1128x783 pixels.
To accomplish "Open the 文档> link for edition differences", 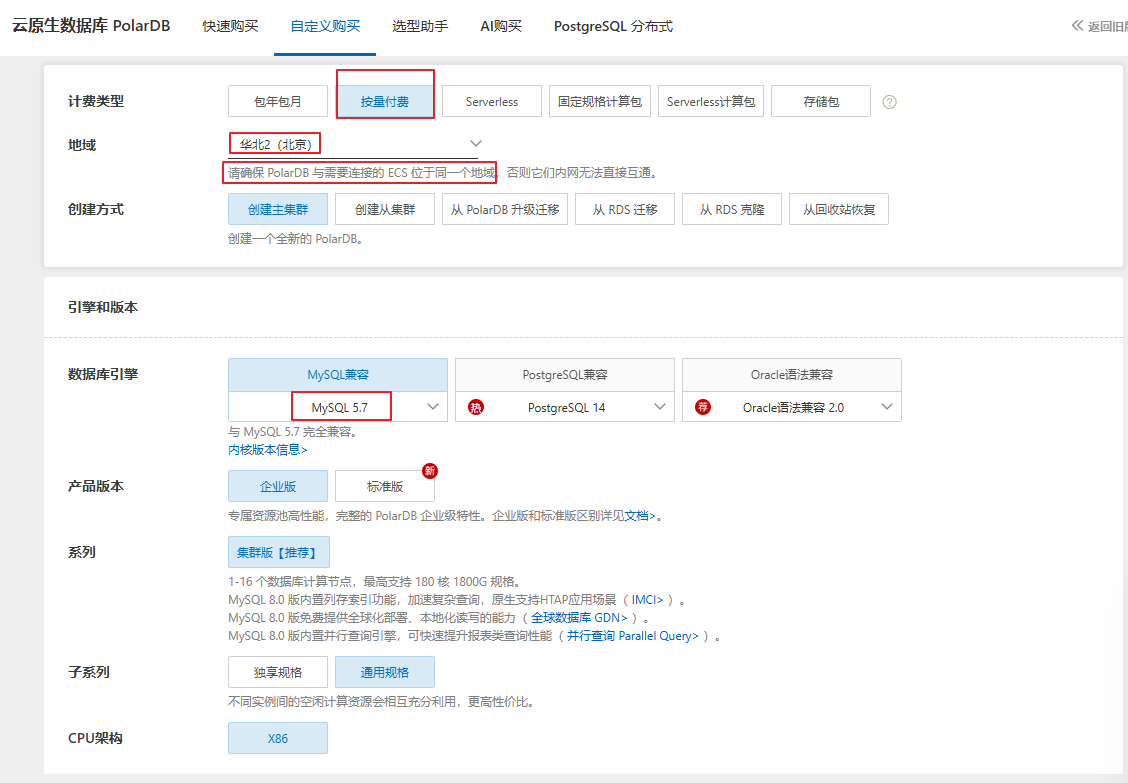I will [x=640, y=516].
